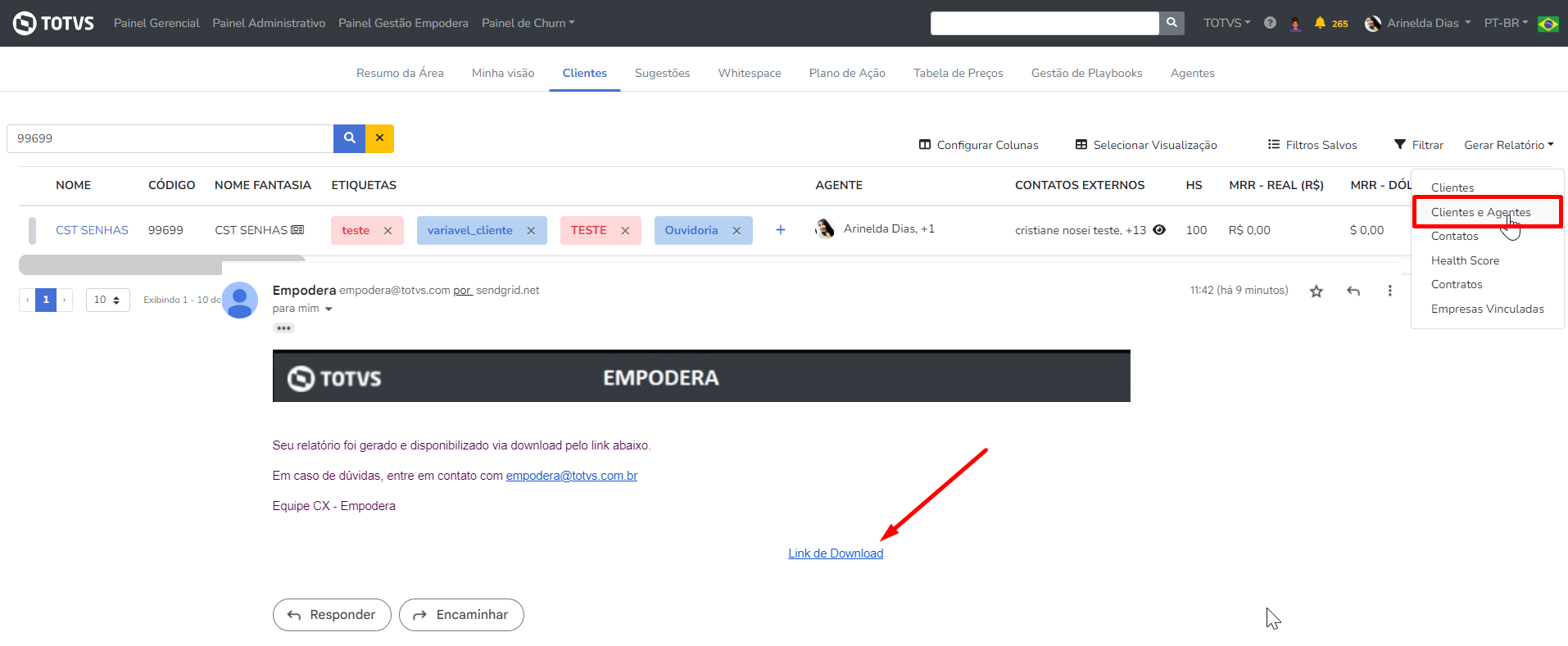Screen dimensions: 1568x646
Task: Expand the 'para mim' recipient details
Action: click(329, 309)
